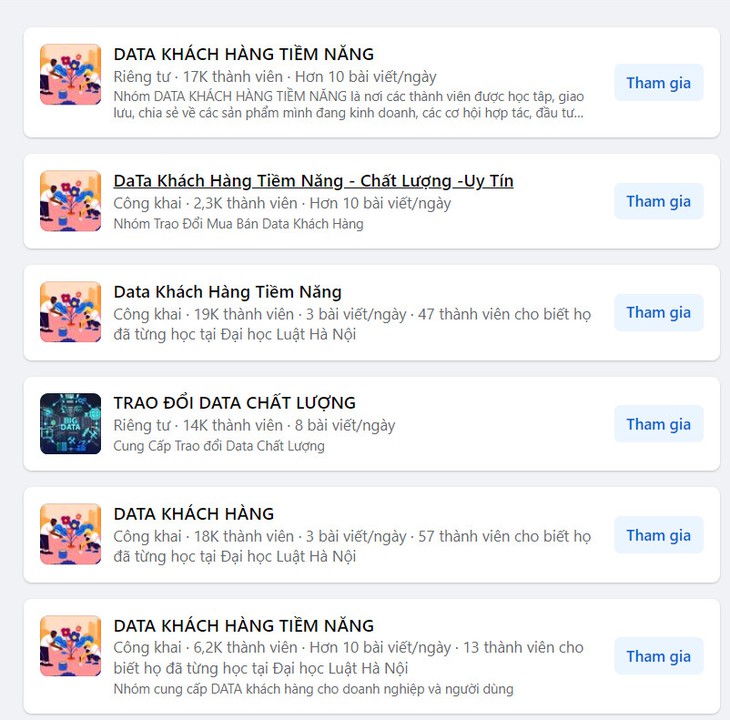The width and height of the screenshot is (730, 720).
Task: Open the Big Data icon of TRAO ĐỔI DATA CHẤT LƯỢNG
Action: point(70,424)
